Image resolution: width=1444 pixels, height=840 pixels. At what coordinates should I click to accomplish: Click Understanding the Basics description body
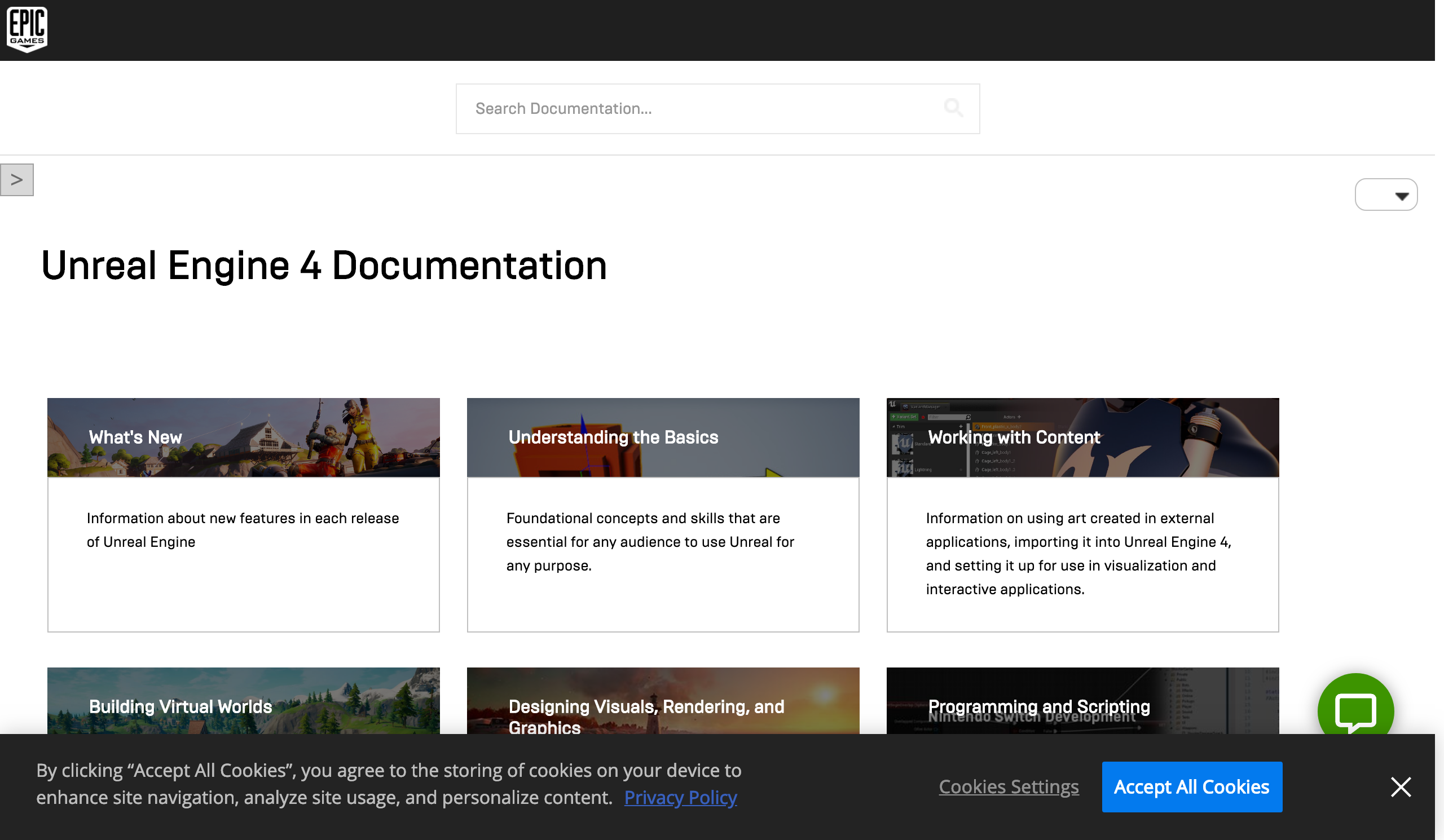[650, 542]
